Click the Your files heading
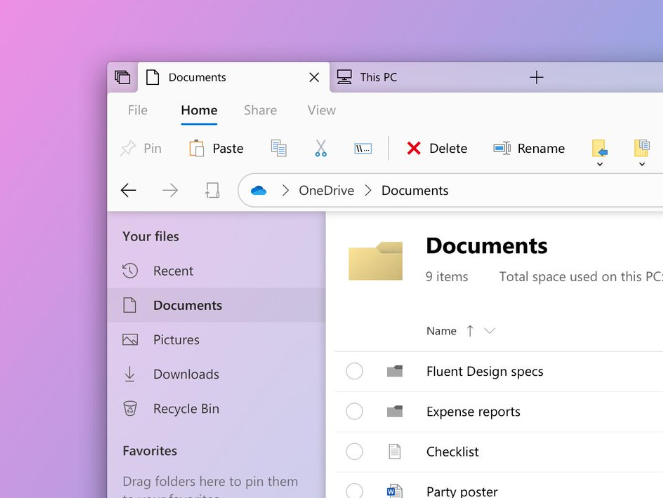 point(151,236)
